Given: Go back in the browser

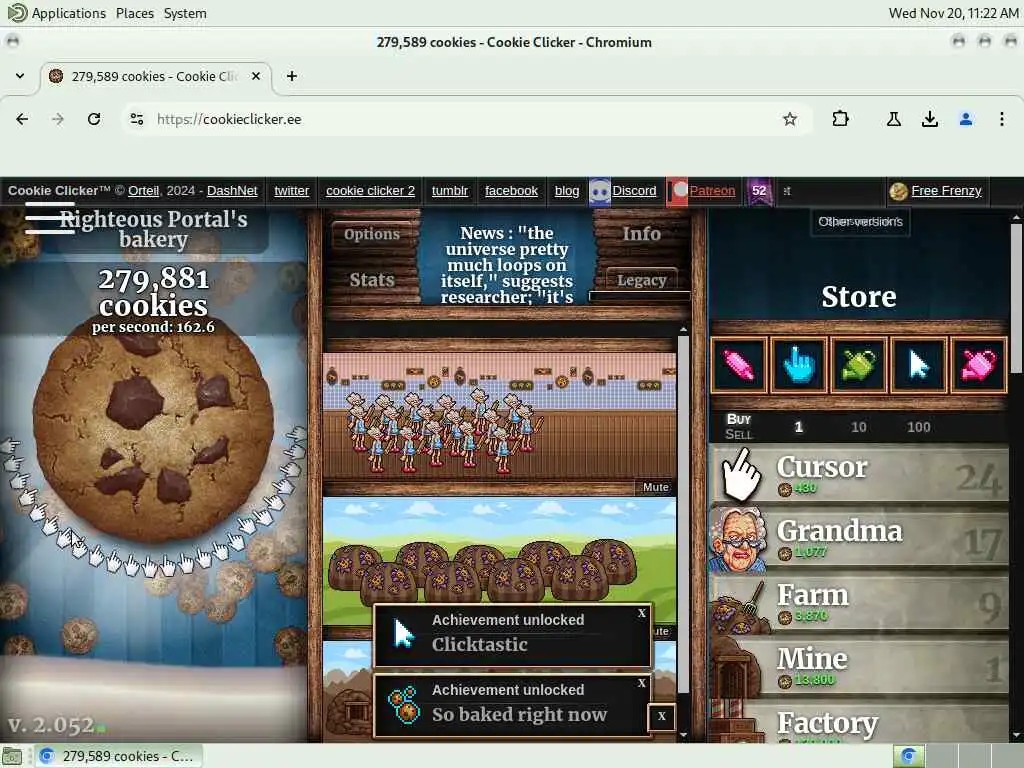Looking at the screenshot, I should tap(22, 119).
